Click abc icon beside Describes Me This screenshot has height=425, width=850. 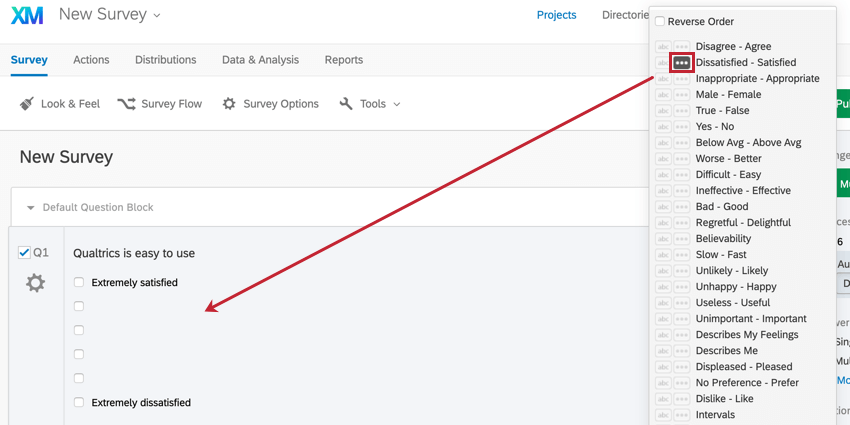click(x=663, y=351)
